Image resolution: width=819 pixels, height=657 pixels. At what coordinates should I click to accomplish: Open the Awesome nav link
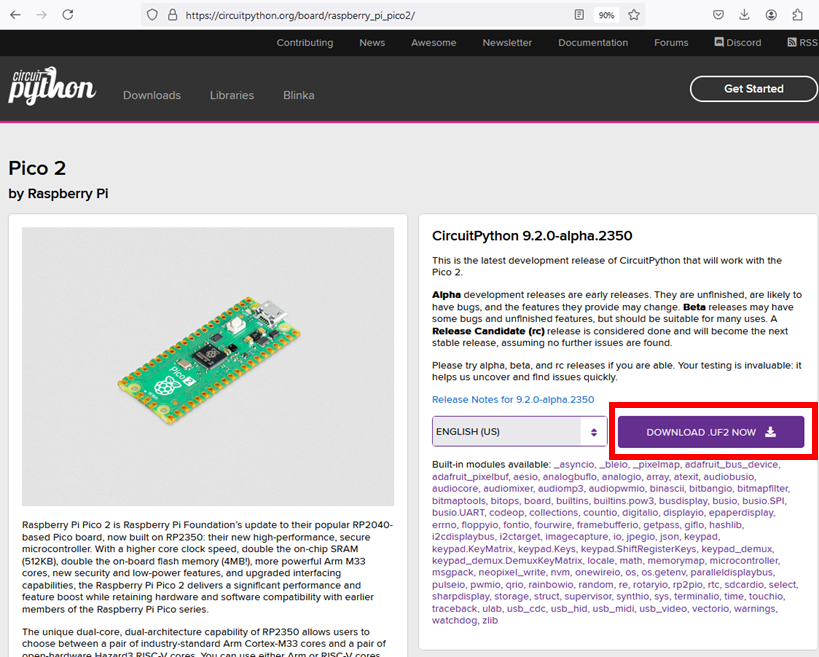pyautogui.click(x=434, y=43)
